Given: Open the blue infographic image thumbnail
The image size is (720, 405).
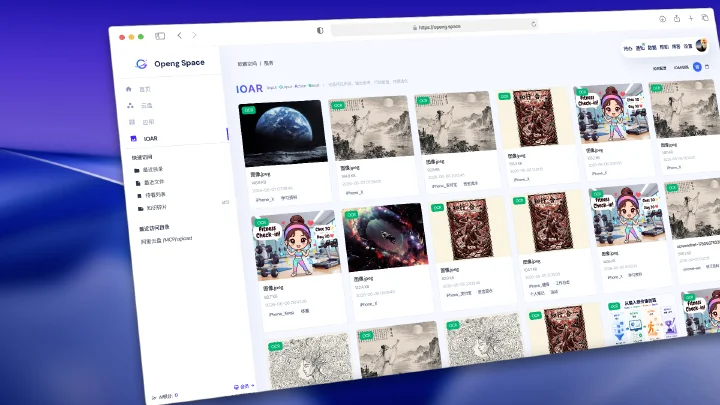Looking at the screenshot, I should click(x=643, y=320).
